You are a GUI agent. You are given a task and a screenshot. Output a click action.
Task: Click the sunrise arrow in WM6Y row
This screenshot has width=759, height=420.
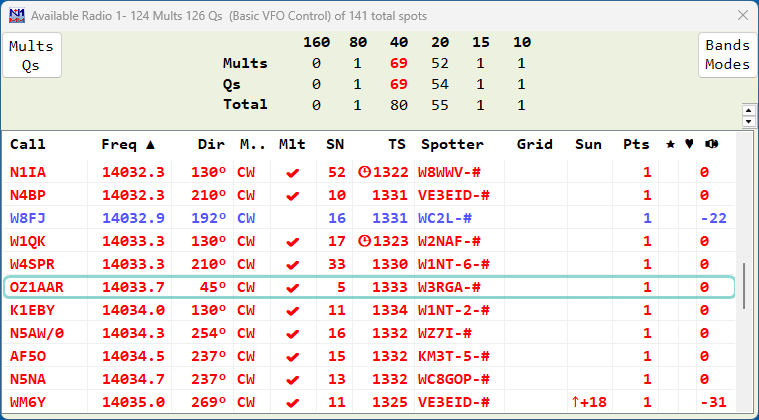pyautogui.click(x=576, y=402)
